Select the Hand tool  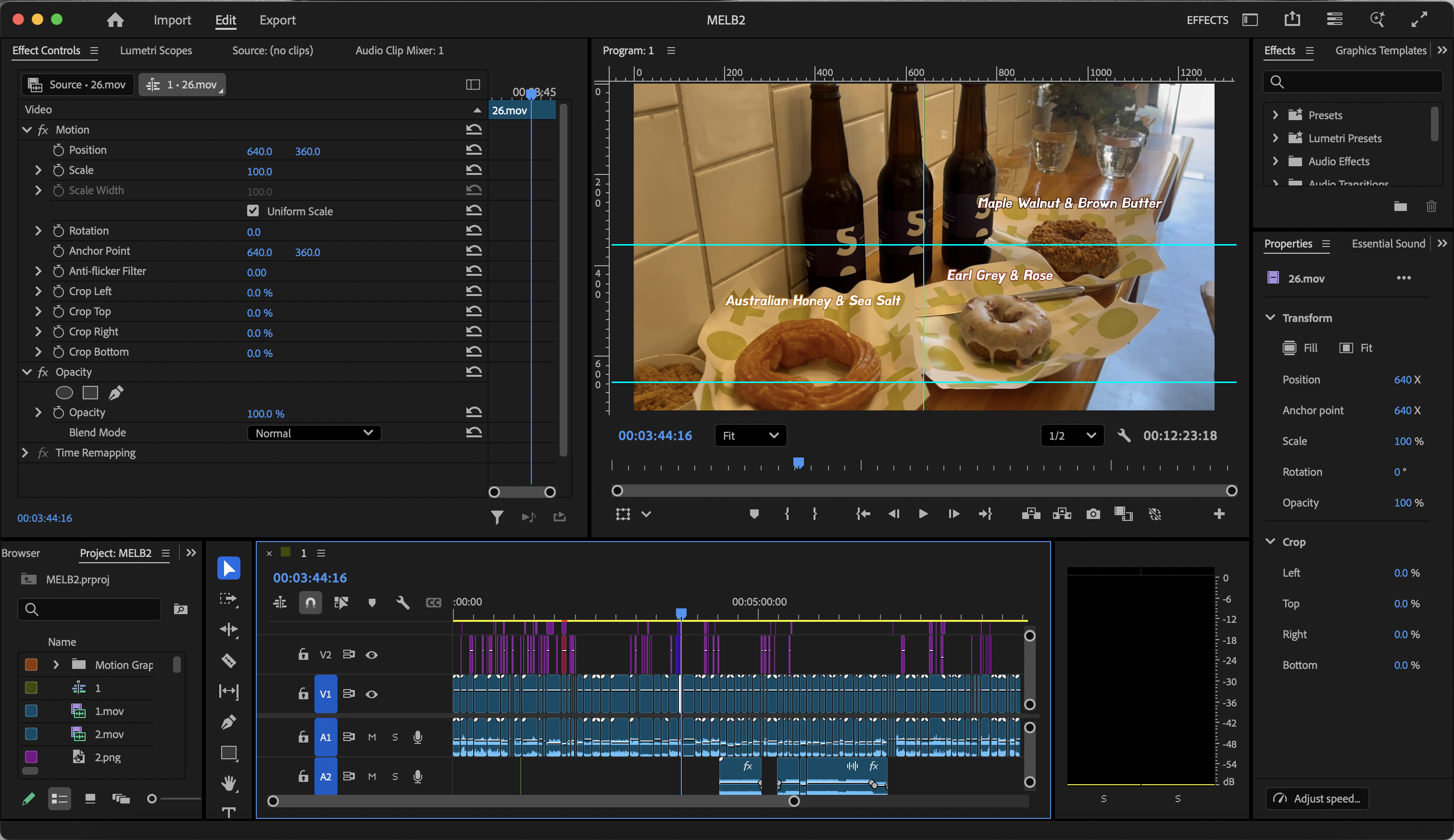(228, 783)
